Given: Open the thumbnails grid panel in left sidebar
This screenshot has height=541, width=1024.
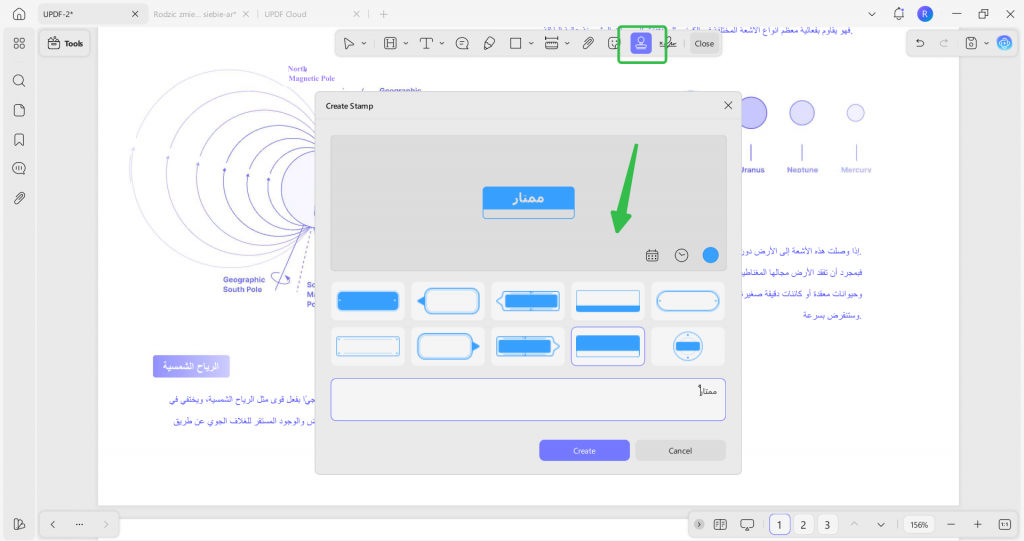Looking at the screenshot, I should [19, 43].
